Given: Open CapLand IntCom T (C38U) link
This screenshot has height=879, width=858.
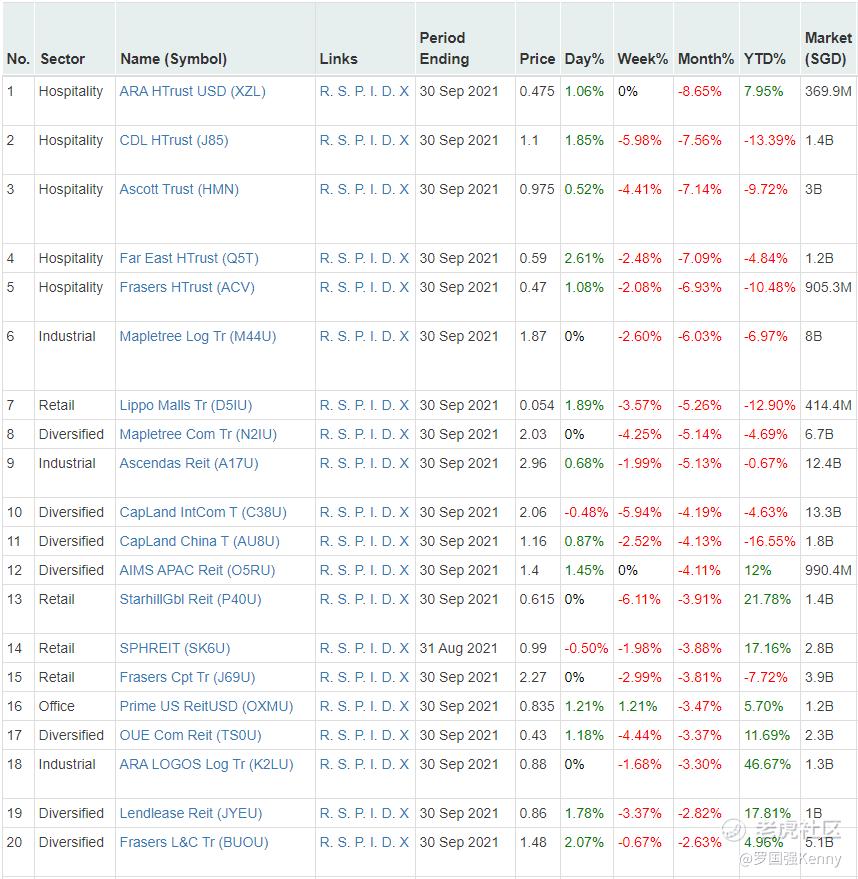Looking at the screenshot, I should tap(203, 512).
